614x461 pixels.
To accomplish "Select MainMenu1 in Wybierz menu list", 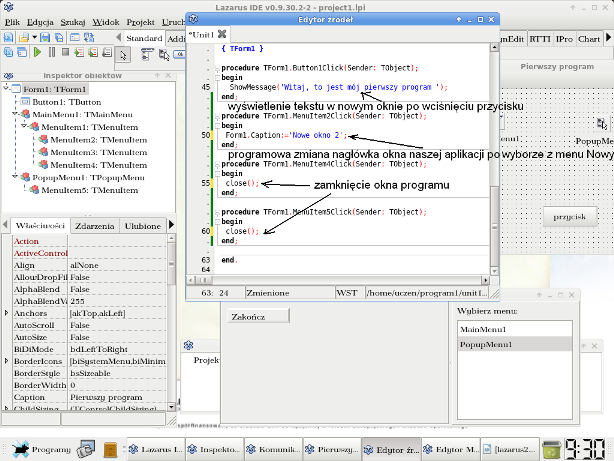I will click(x=515, y=329).
